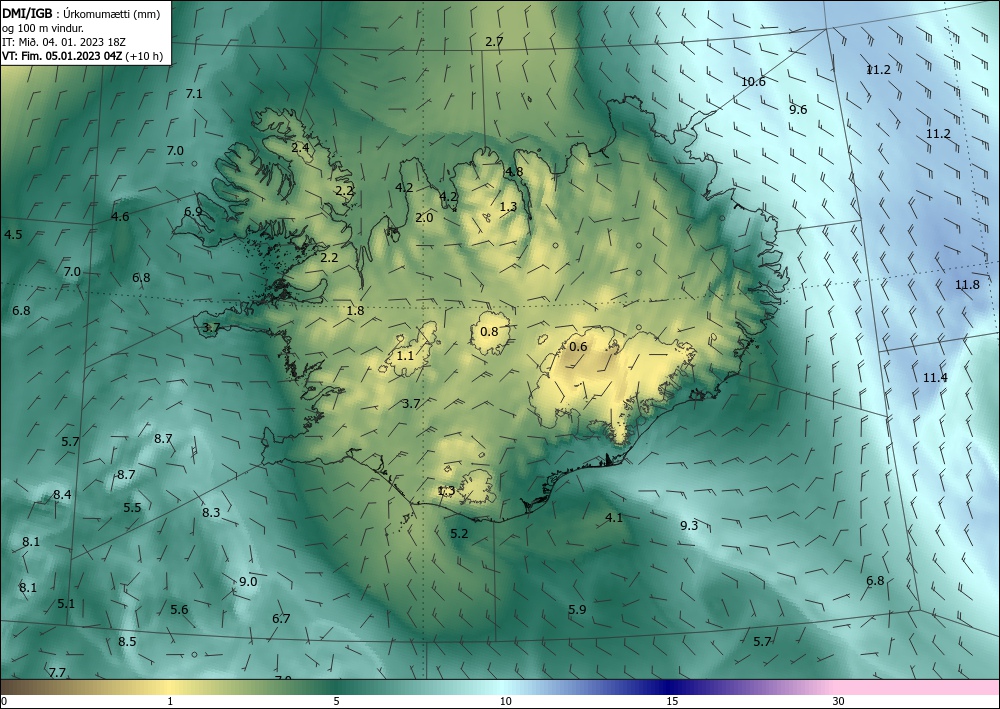Click the color scale tick label 10

505,702
